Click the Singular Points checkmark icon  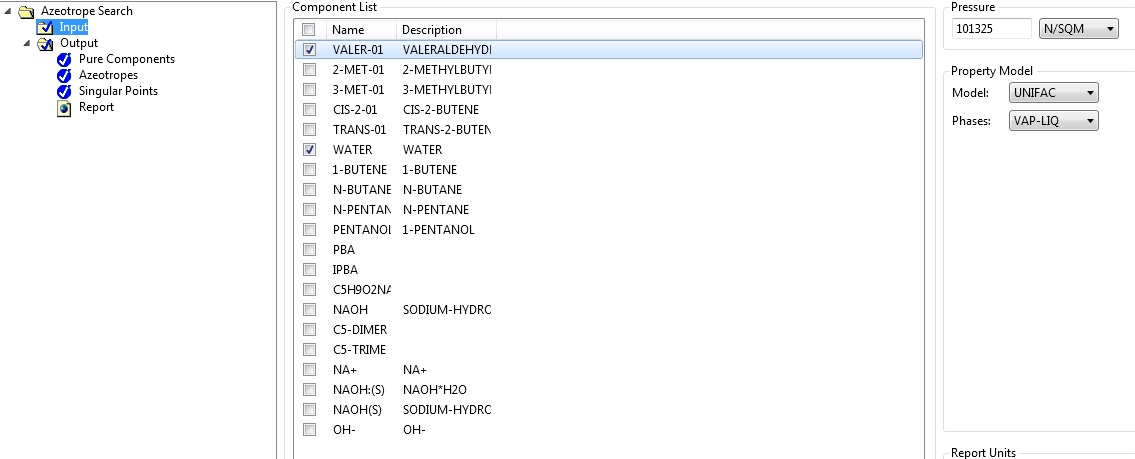click(64, 91)
